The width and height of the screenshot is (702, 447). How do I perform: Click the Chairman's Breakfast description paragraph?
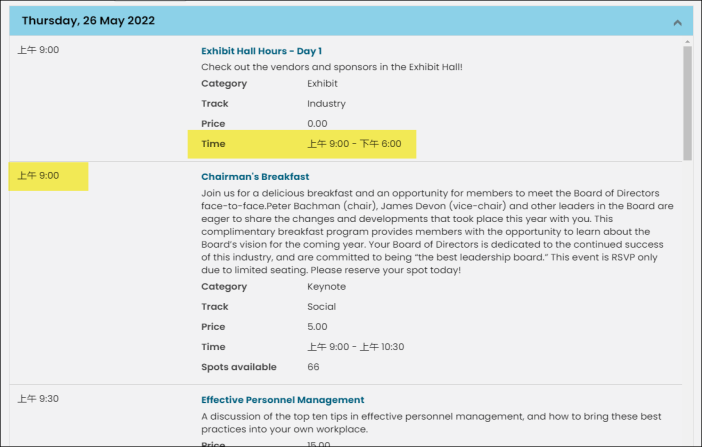[437, 228]
